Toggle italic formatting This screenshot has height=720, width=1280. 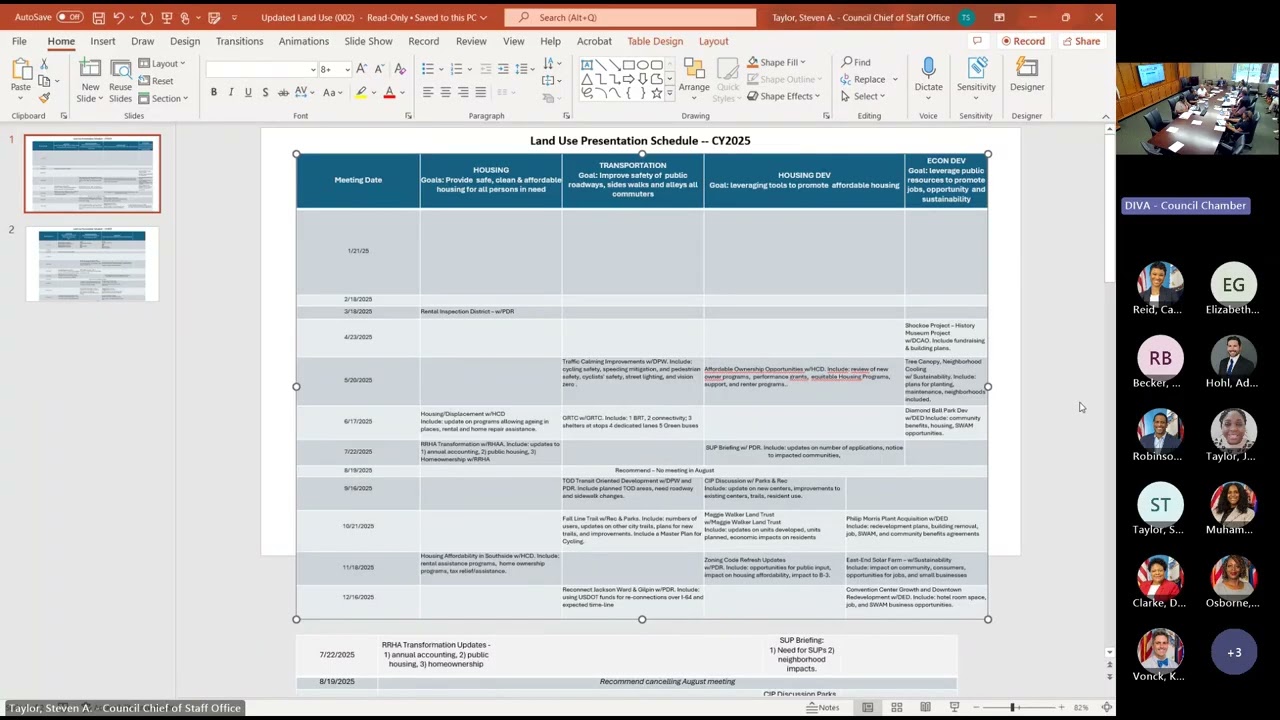[x=231, y=92]
